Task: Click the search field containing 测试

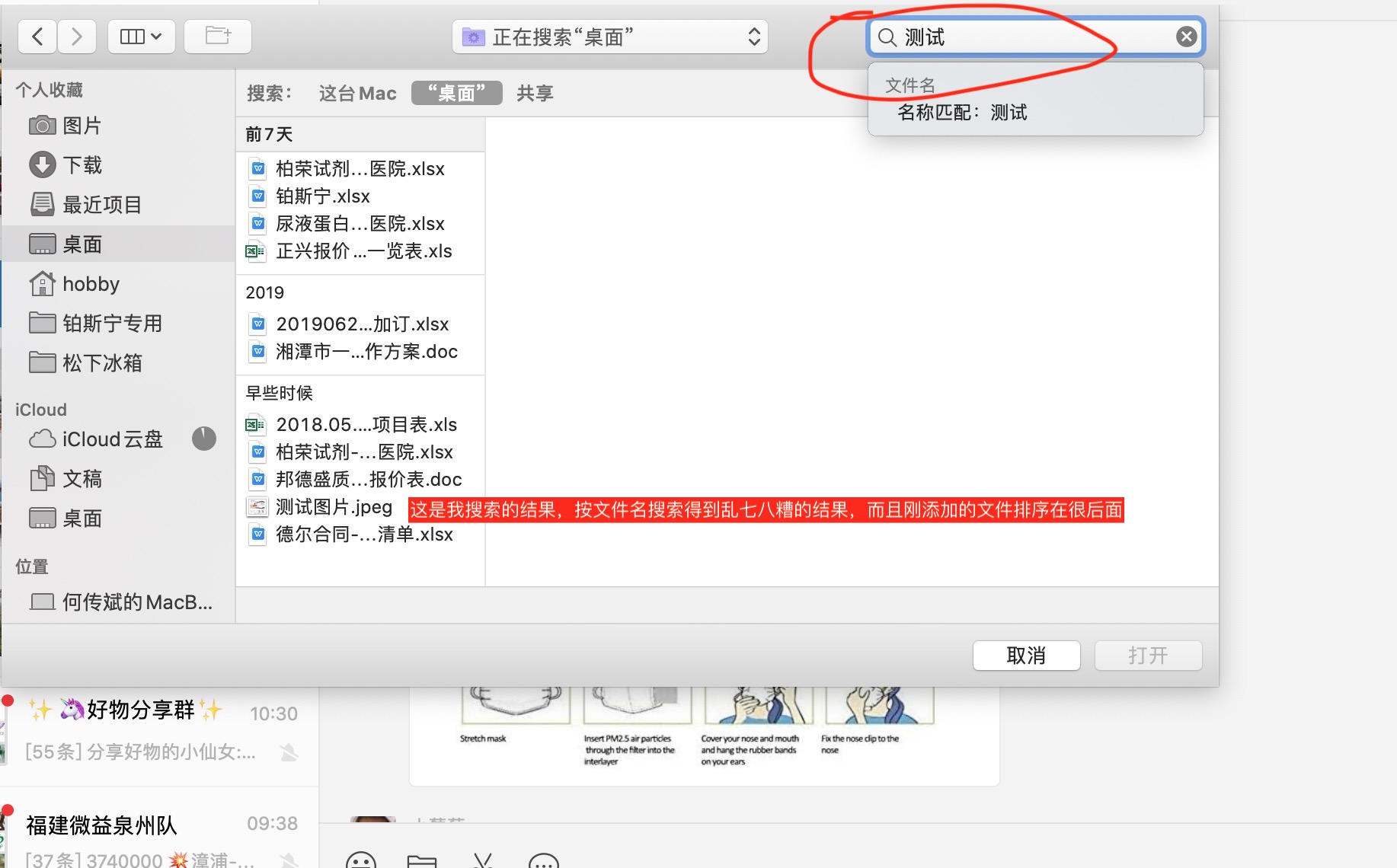Action: click(x=1035, y=37)
